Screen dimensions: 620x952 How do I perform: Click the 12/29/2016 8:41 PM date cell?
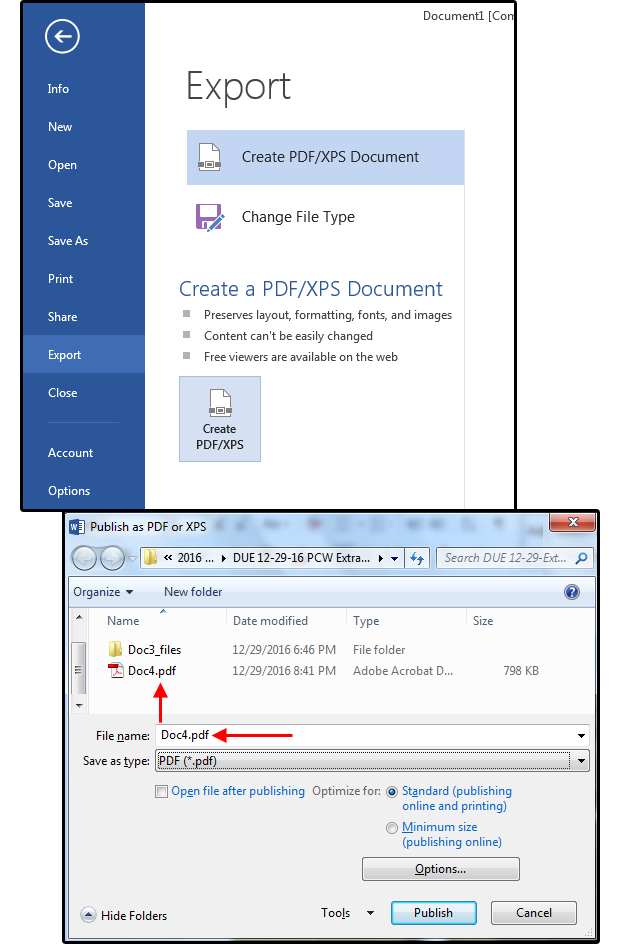(x=284, y=671)
